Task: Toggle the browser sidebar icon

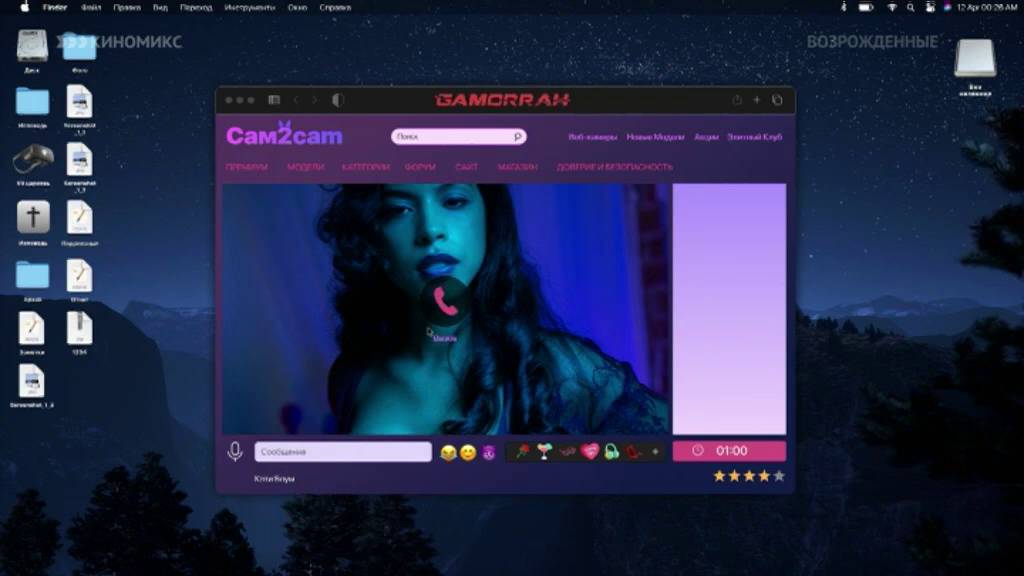Action: (274, 100)
